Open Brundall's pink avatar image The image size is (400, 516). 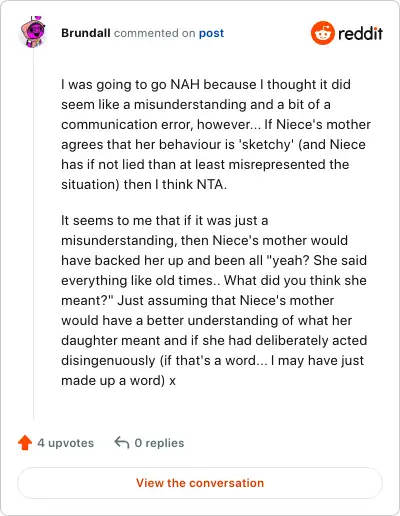(x=33, y=32)
